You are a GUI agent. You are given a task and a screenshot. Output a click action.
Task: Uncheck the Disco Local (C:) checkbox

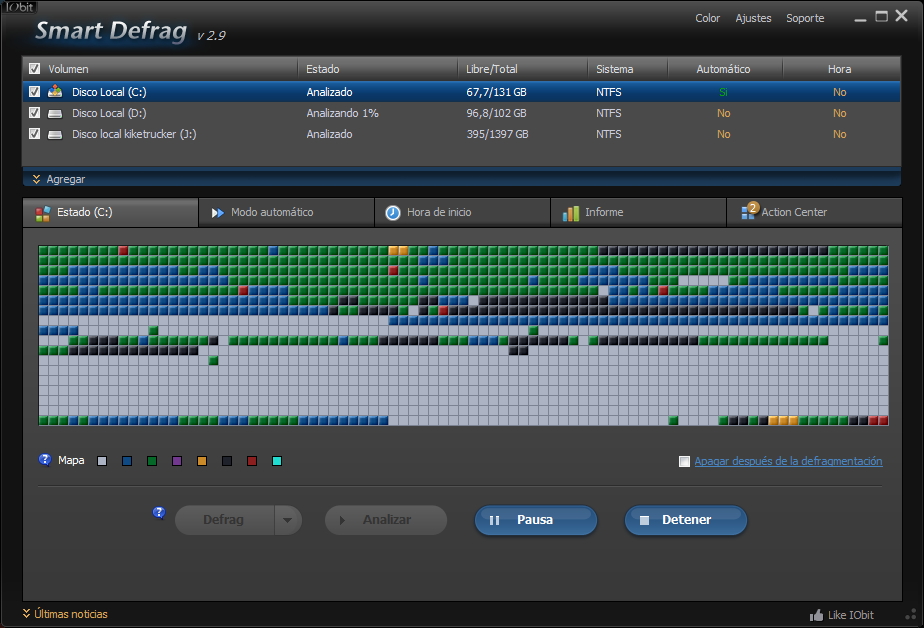tap(35, 91)
